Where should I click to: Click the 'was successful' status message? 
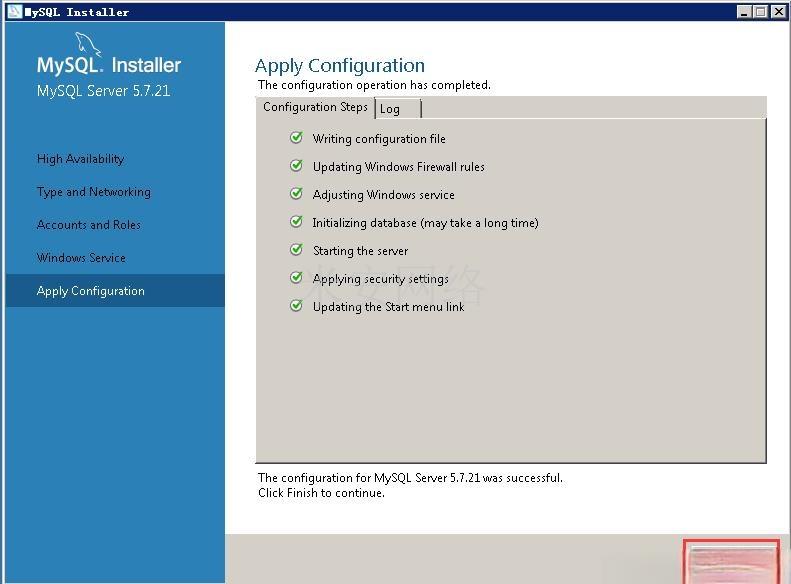410,478
